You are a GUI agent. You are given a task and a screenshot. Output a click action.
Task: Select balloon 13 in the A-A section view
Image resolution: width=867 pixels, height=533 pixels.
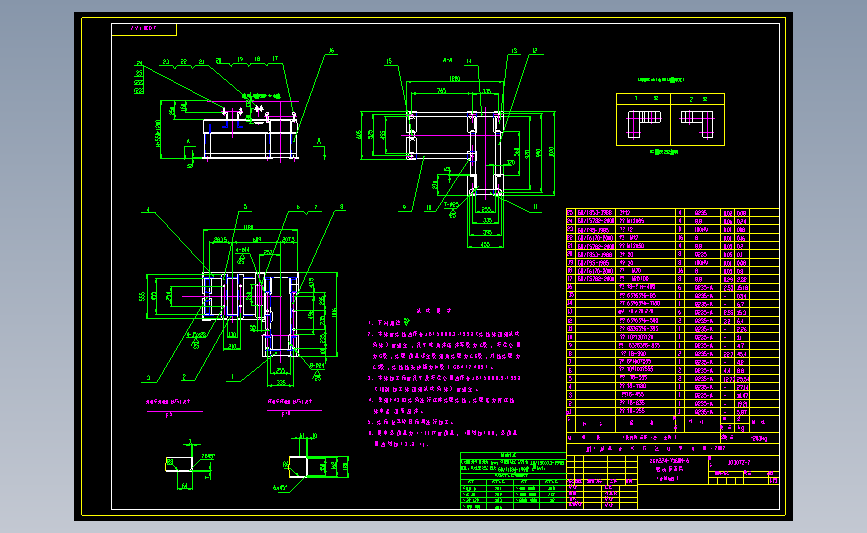(x=514, y=51)
